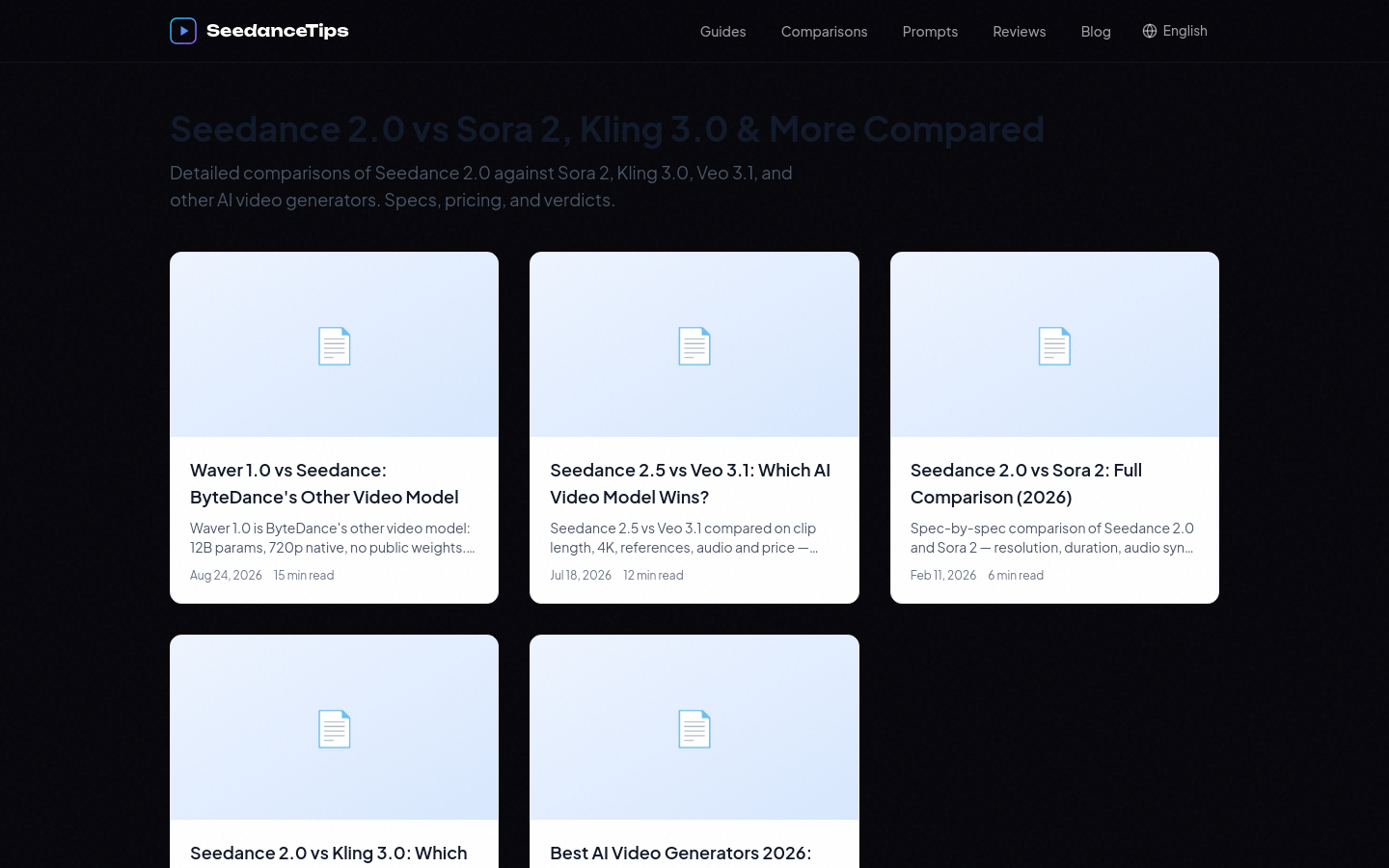The height and width of the screenshot is (868, 1389).
Task: Open the English language selector
Action: (x=1175, y=31)
